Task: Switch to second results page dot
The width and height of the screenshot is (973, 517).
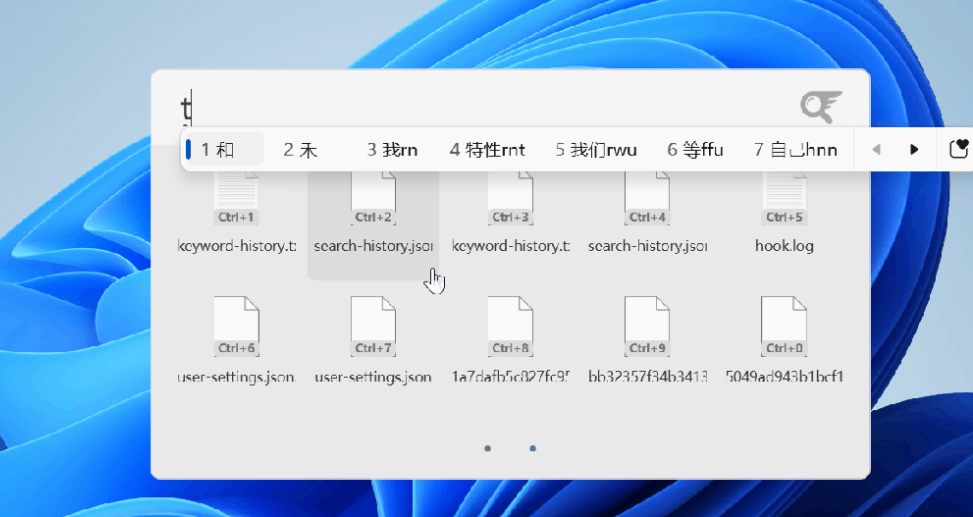Action: pyautogui.click(x=533, y=448)
